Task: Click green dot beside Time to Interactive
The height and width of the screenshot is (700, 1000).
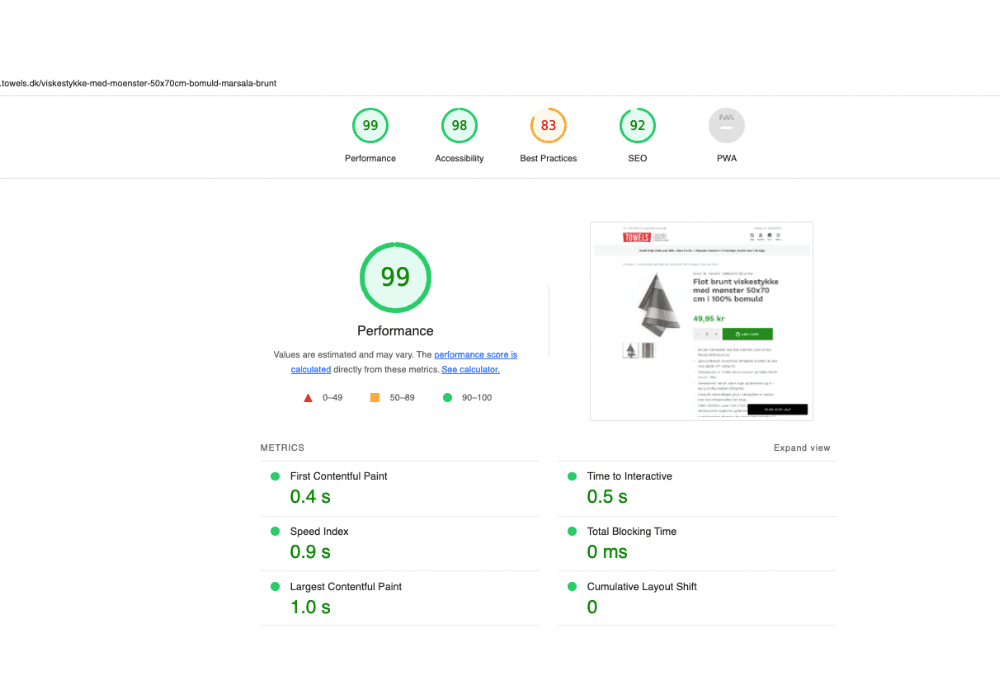Action: [571, 476]
